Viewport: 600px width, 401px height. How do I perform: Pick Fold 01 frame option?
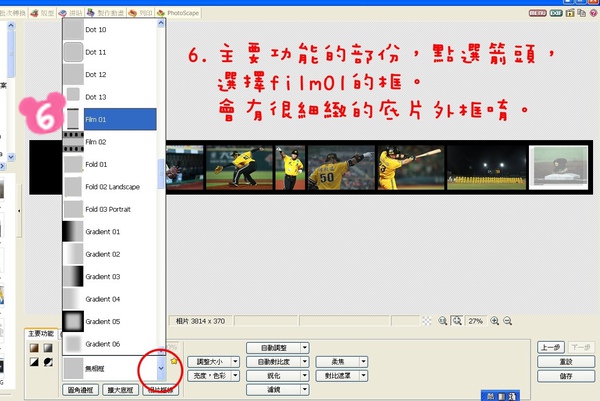pyautogui.click(x=109, y=164)
